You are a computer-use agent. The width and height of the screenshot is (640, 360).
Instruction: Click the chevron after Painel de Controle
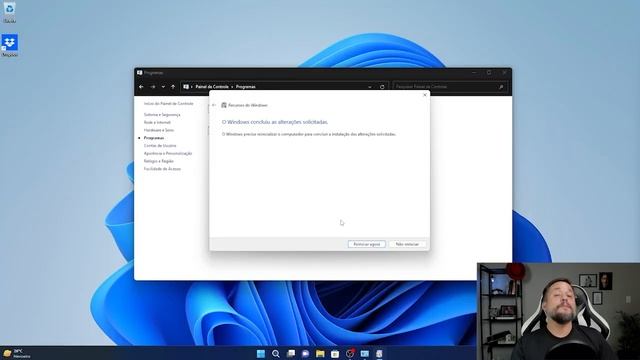232,87
